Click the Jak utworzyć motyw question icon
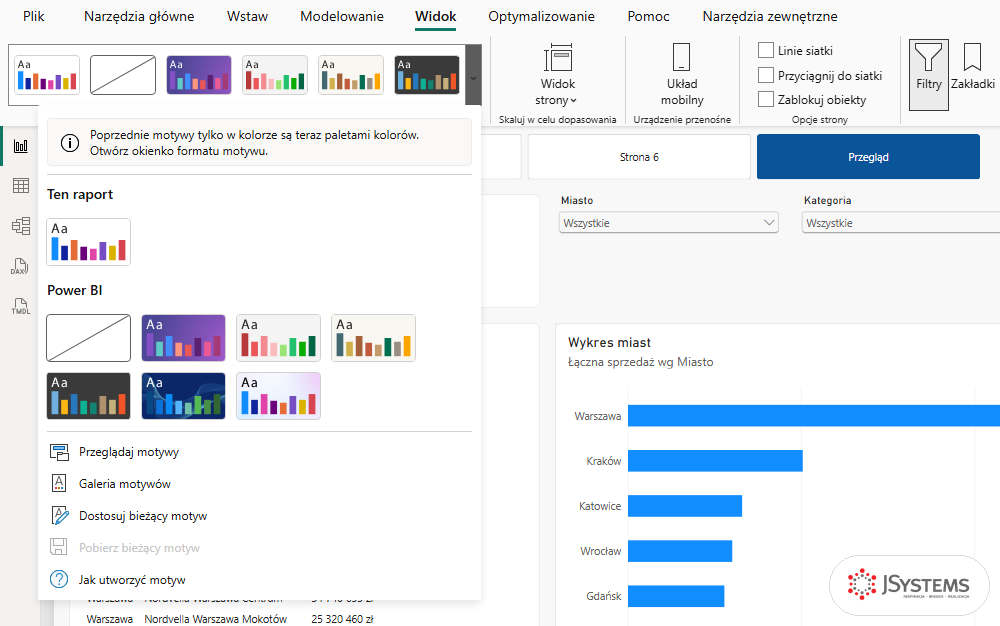Screen dimensions: 1000x626 click(x=59, y=579)
